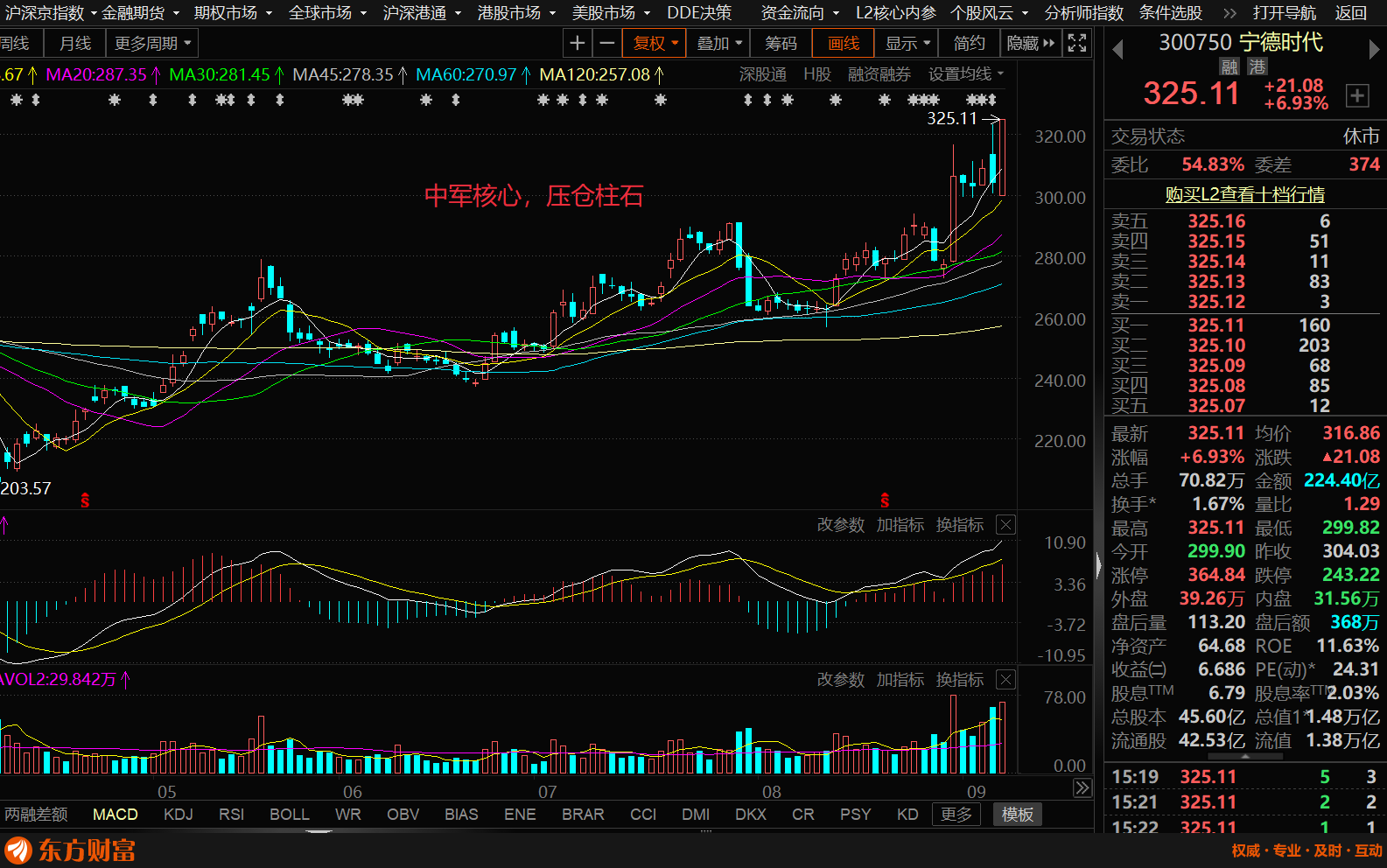Open the 叠加 dropdown
Screen dimensions: 1387x868
(718, 43)
